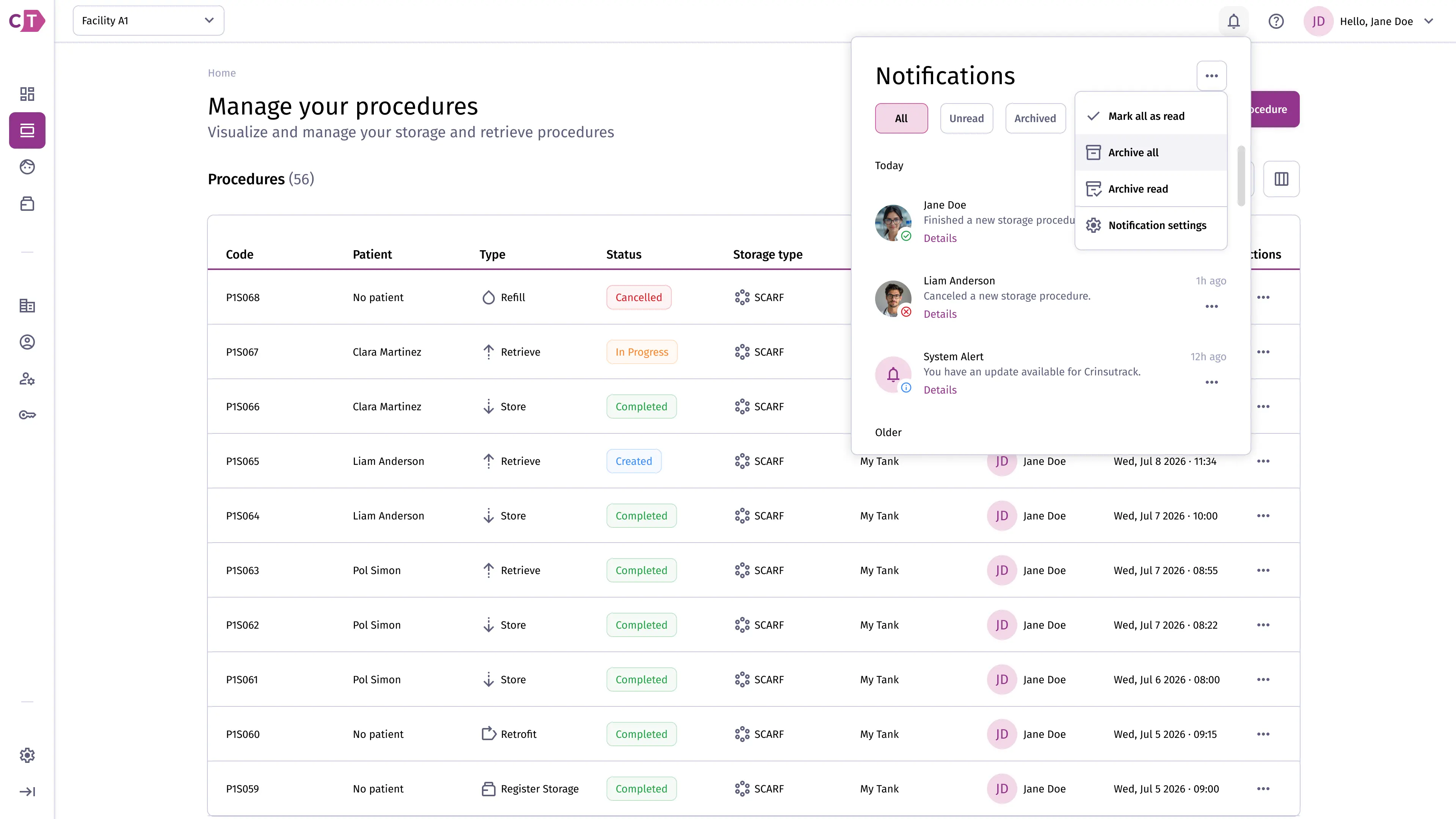Open Notification settings from menu
The image size is (1456, 819).
(1151, 226)
